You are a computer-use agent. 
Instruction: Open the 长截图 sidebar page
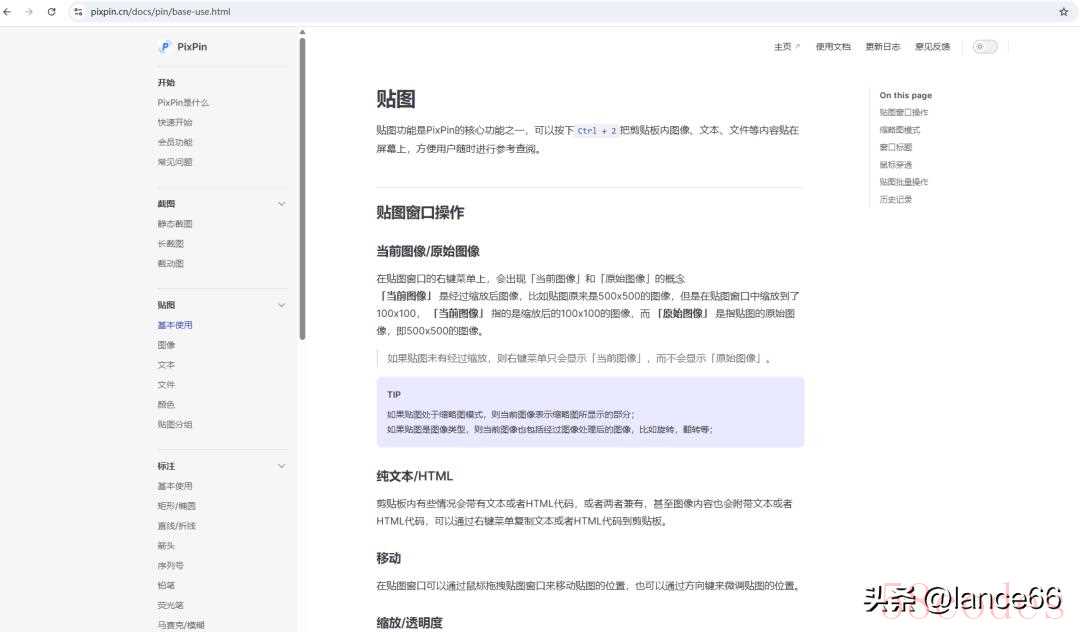(171, 244)
